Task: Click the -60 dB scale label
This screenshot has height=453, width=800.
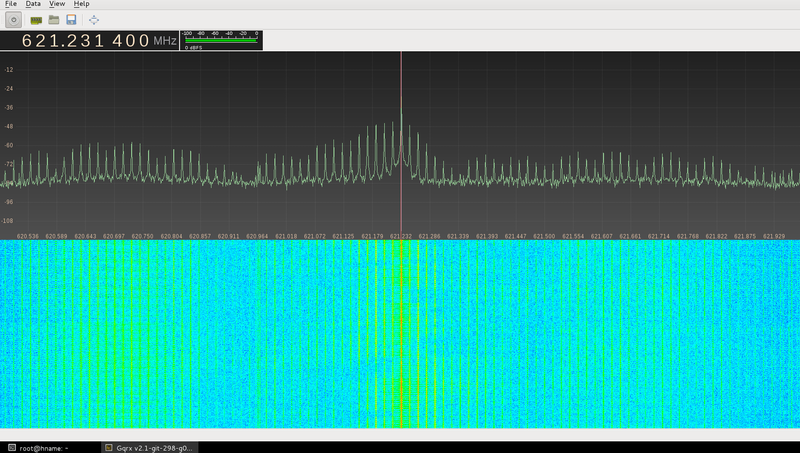Action: click(9, 145)
